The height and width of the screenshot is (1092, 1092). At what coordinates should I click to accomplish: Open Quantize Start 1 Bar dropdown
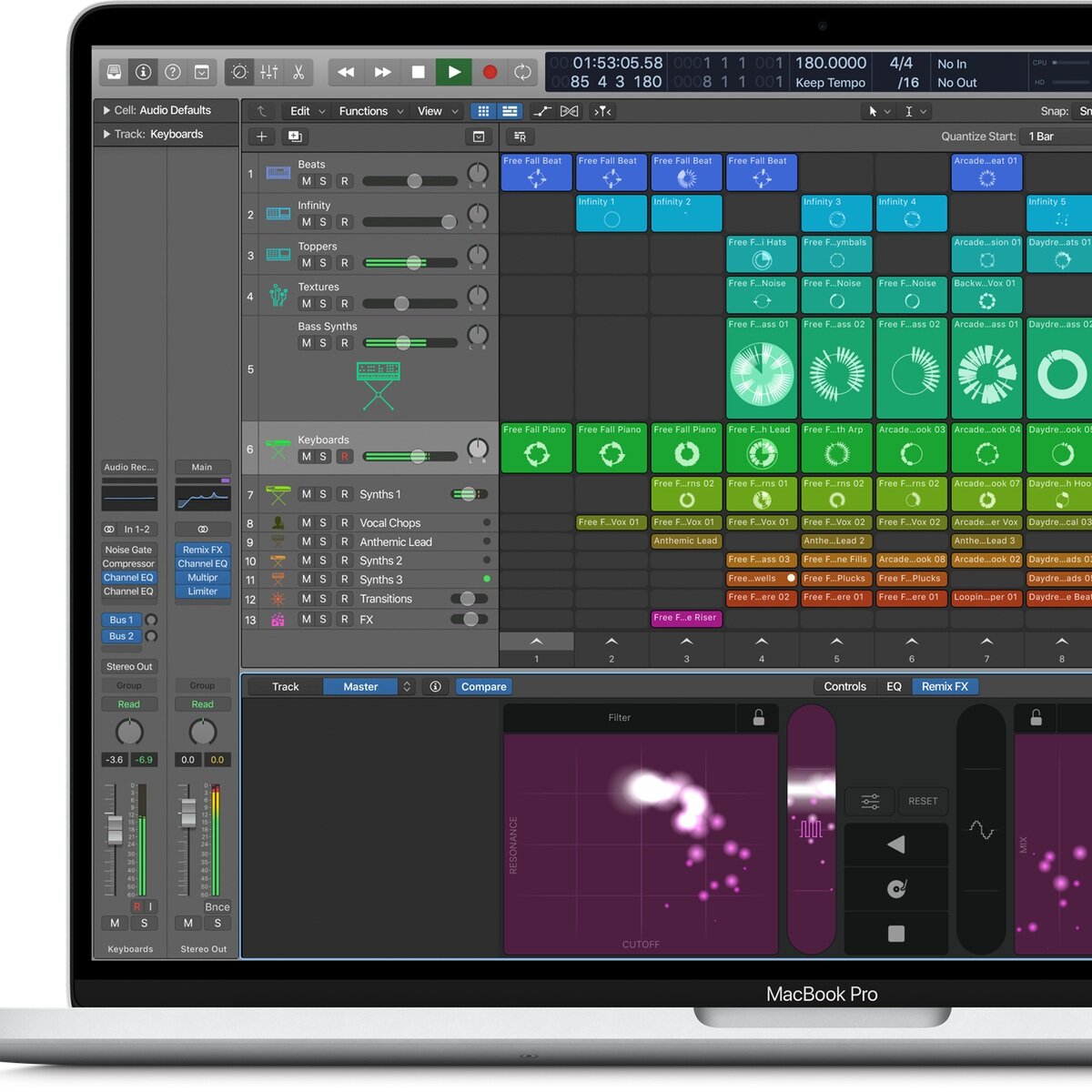pyautogui.click(x=1056, y=136)
